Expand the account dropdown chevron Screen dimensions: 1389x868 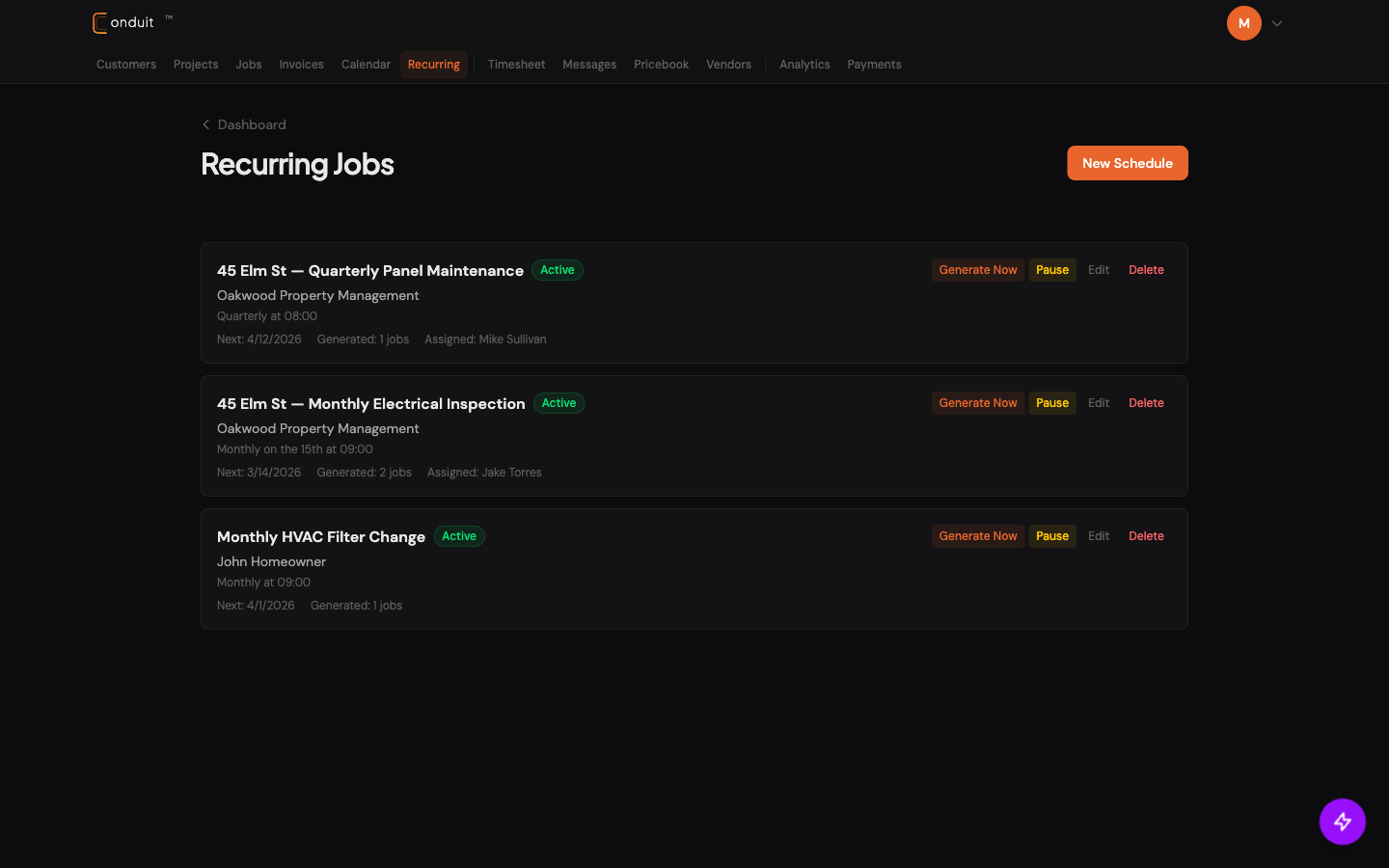pyautogui.click(x=1277, y=23)
